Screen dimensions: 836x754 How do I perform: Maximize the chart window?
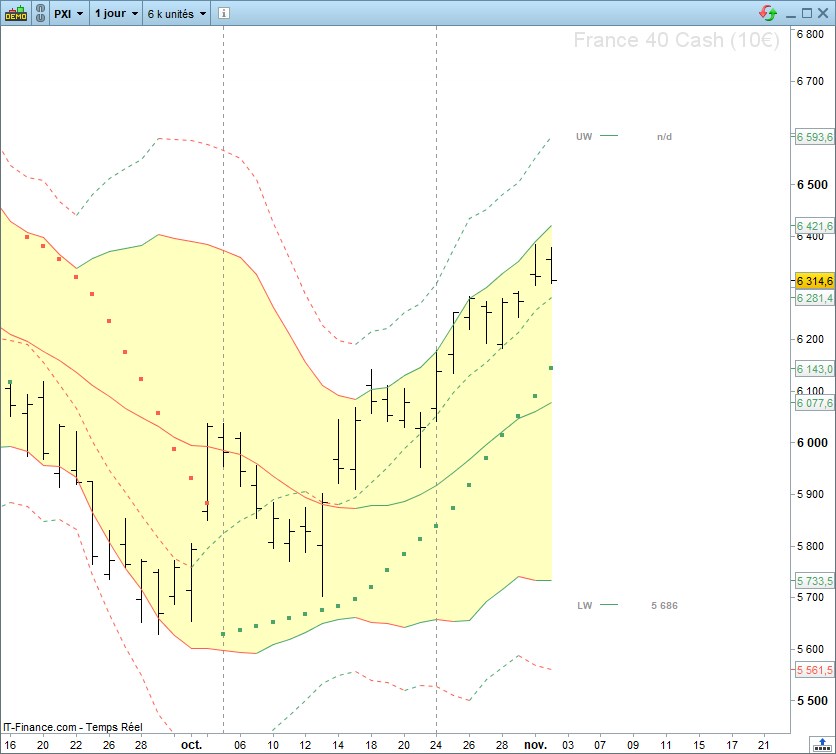point(807,13)
